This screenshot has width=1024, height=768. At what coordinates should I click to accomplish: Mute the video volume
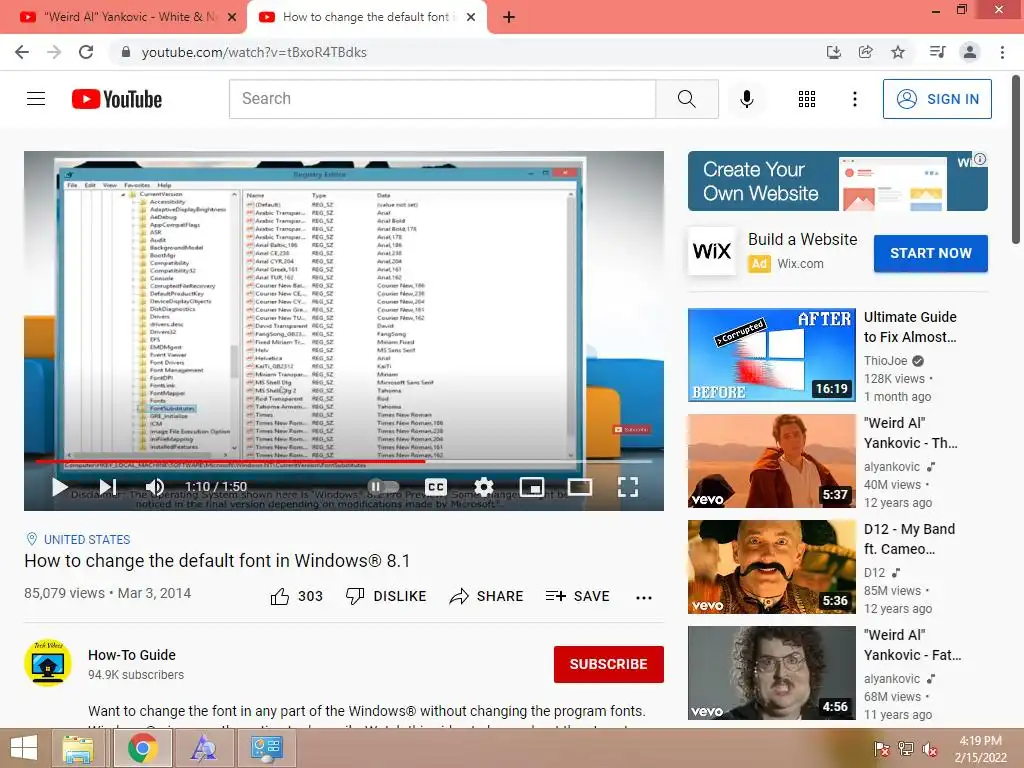pos(155,487)
